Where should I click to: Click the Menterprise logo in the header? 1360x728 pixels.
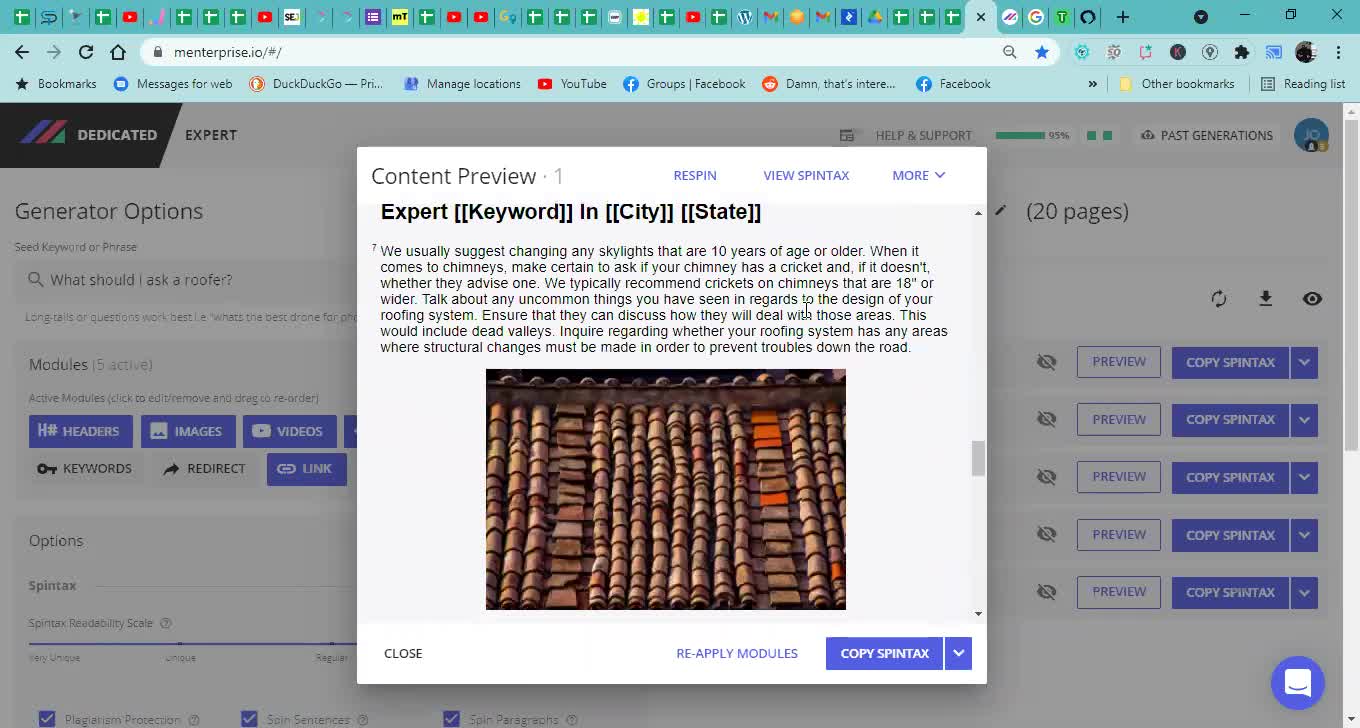(x=42, y=134)
